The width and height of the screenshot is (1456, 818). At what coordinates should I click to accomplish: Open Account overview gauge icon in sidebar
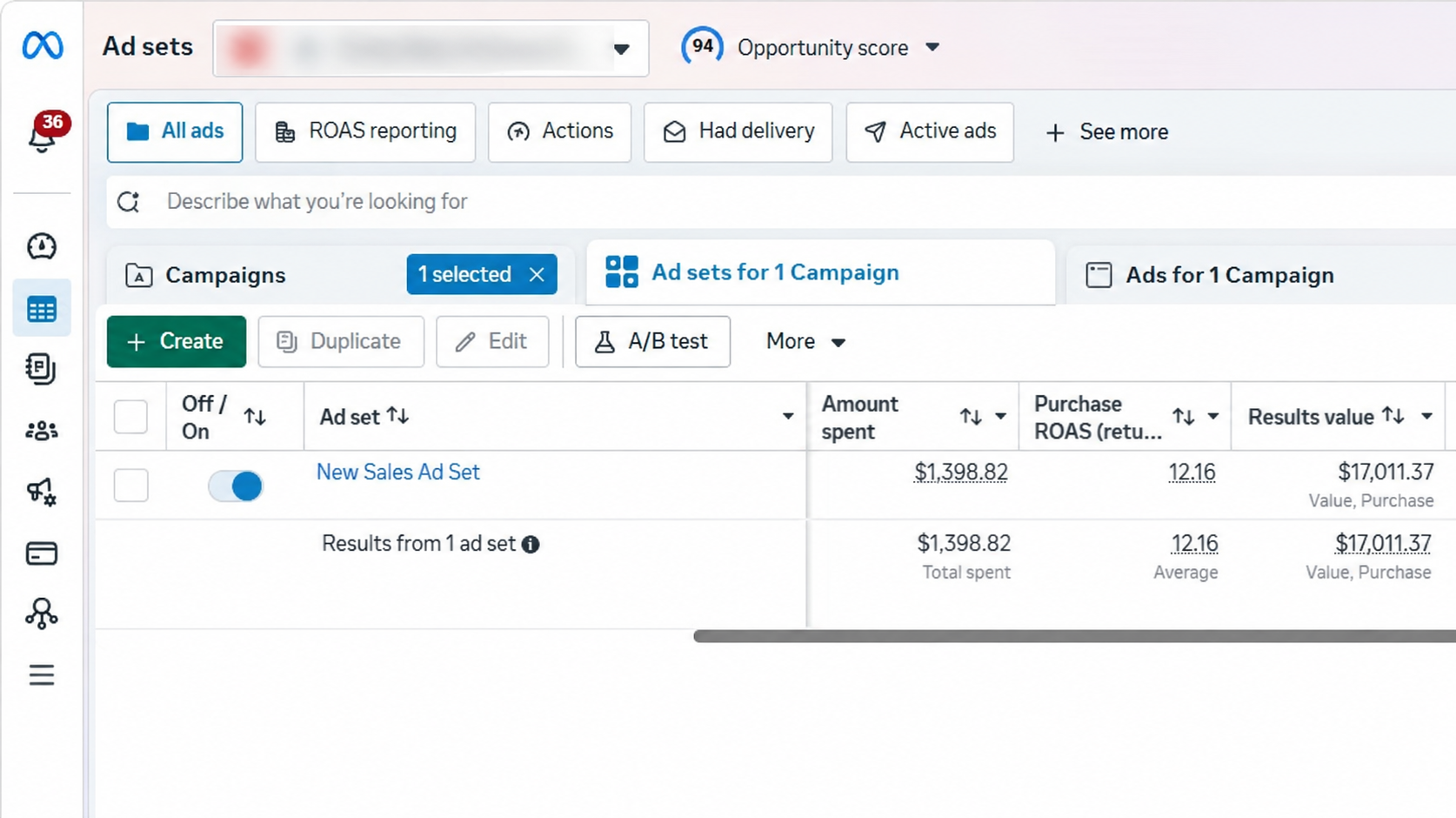click(42, 247)
